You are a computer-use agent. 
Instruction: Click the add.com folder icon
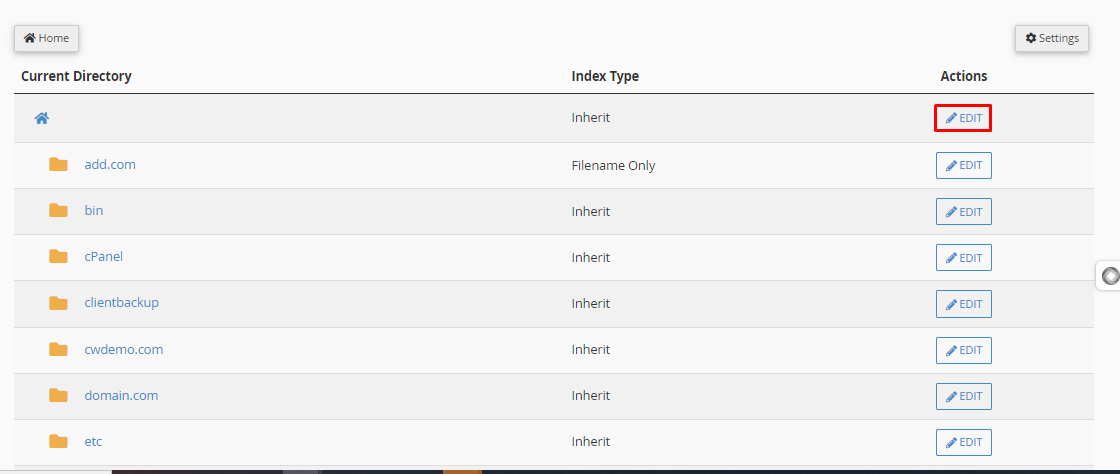point(58,164)
